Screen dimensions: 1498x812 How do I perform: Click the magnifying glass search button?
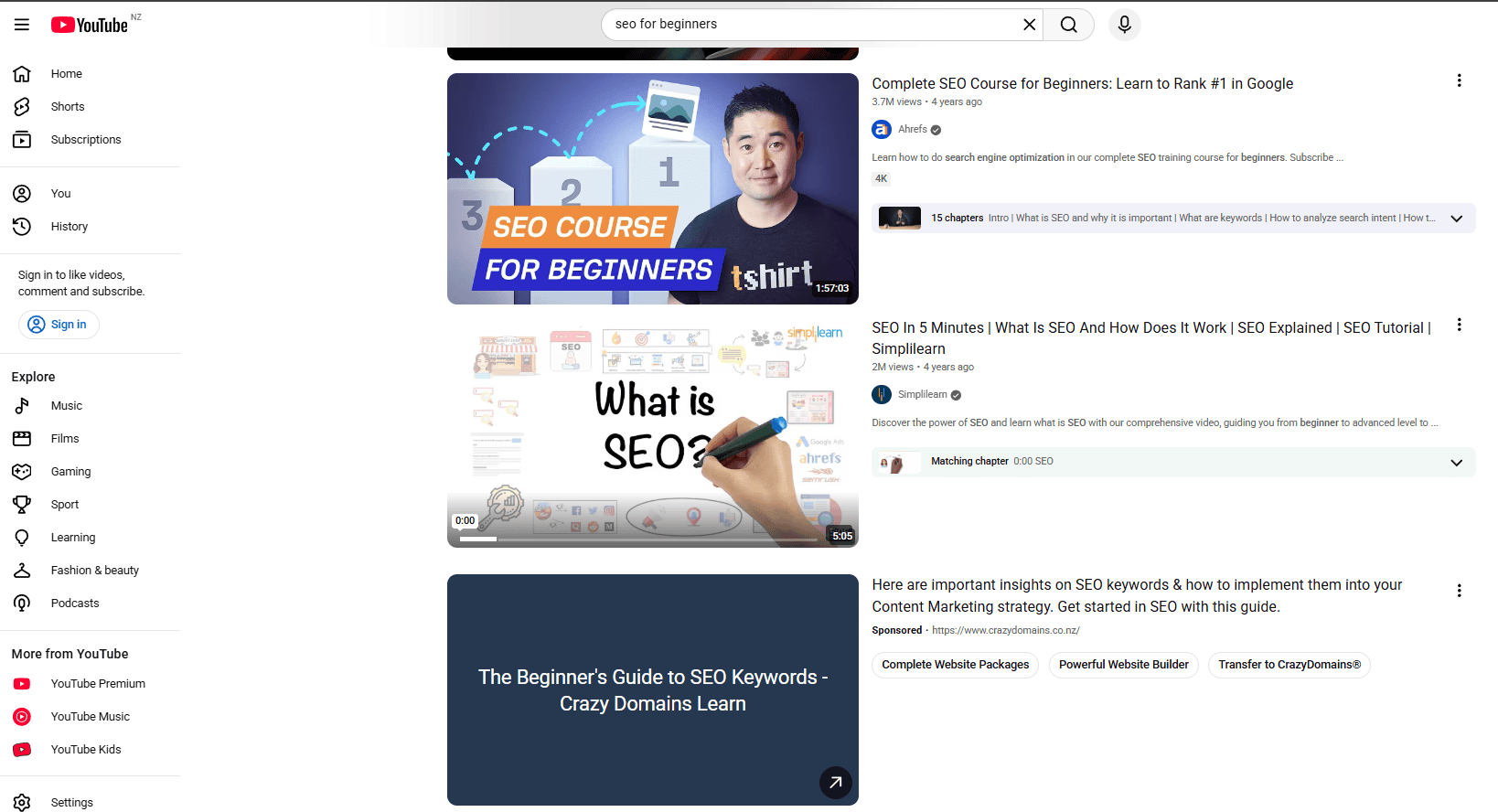click(x=1068, y=25)
